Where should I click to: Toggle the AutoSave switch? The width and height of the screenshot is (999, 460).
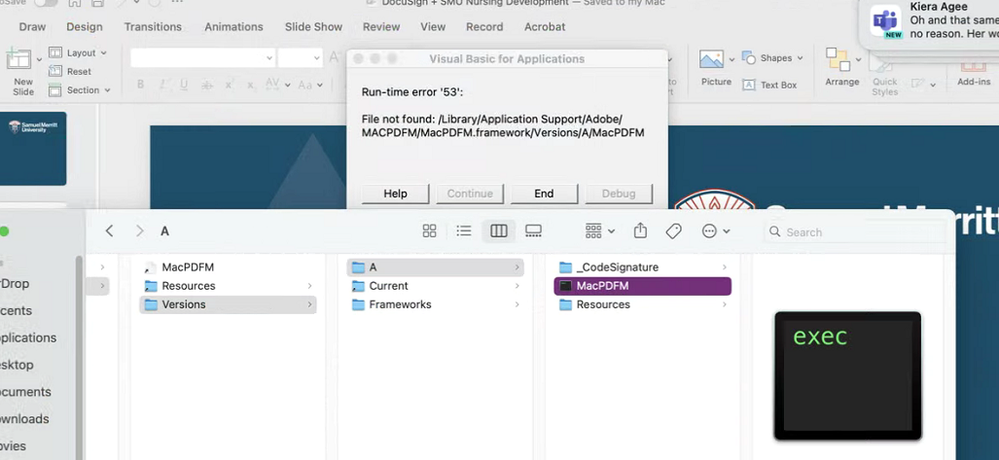click(x=46, y=3)
